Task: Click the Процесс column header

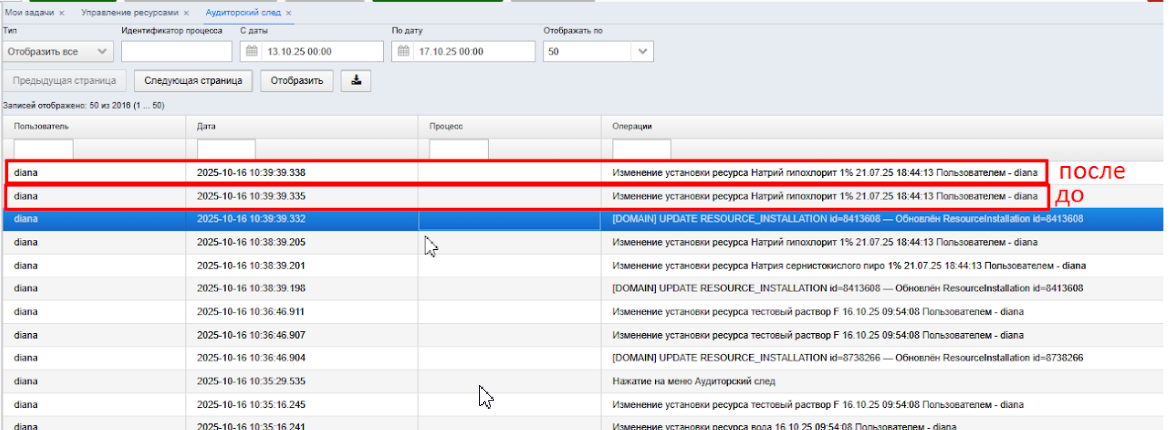Action: pos(446,126)
